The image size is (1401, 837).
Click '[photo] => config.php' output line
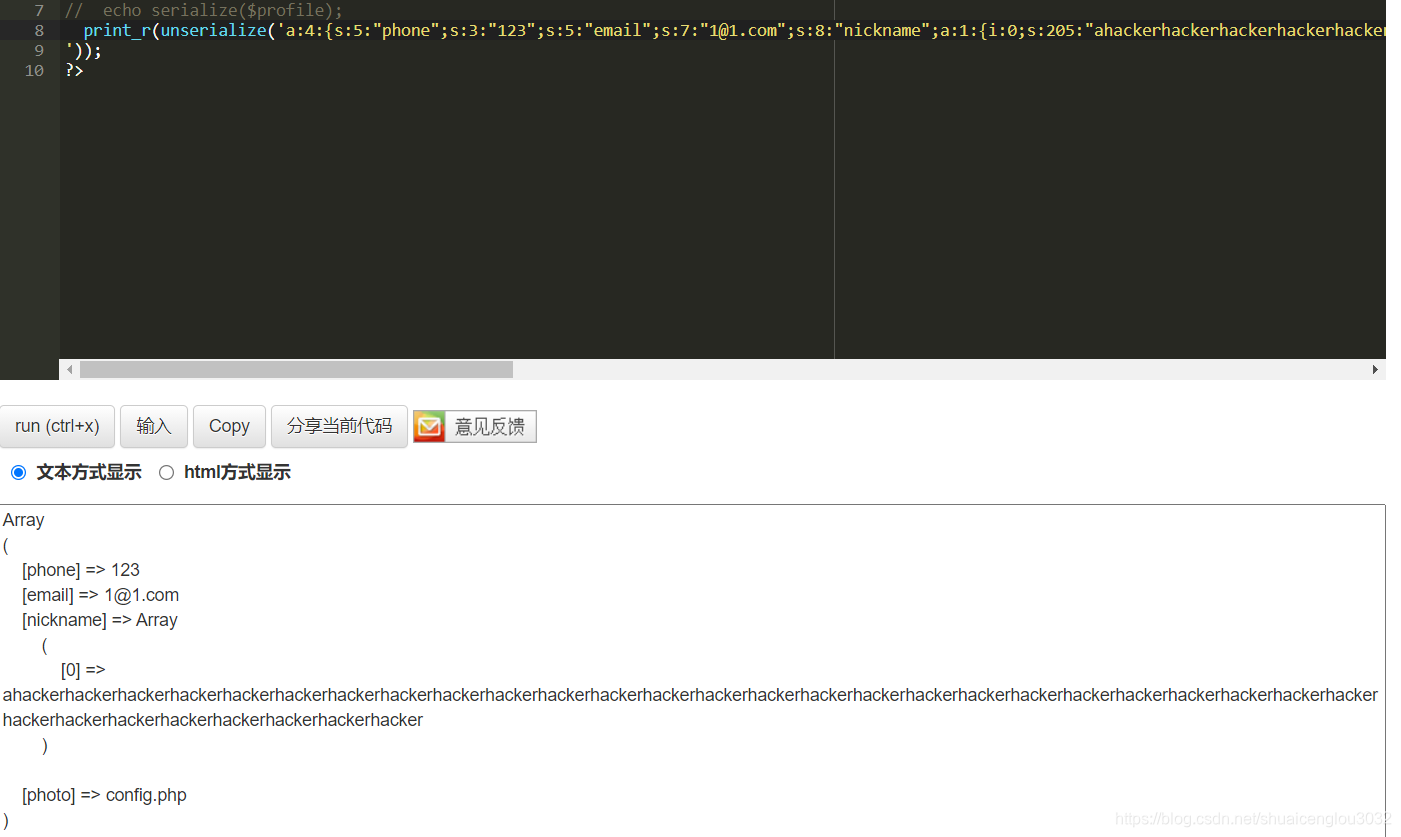click(104, 795)
